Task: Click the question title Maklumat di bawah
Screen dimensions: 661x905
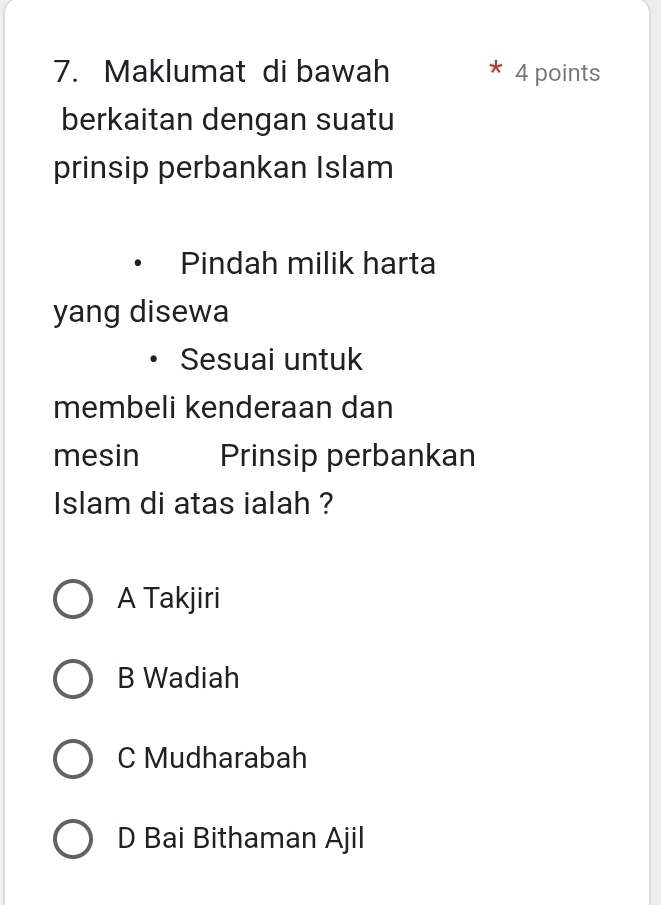Action: click(x=249, y=71)
